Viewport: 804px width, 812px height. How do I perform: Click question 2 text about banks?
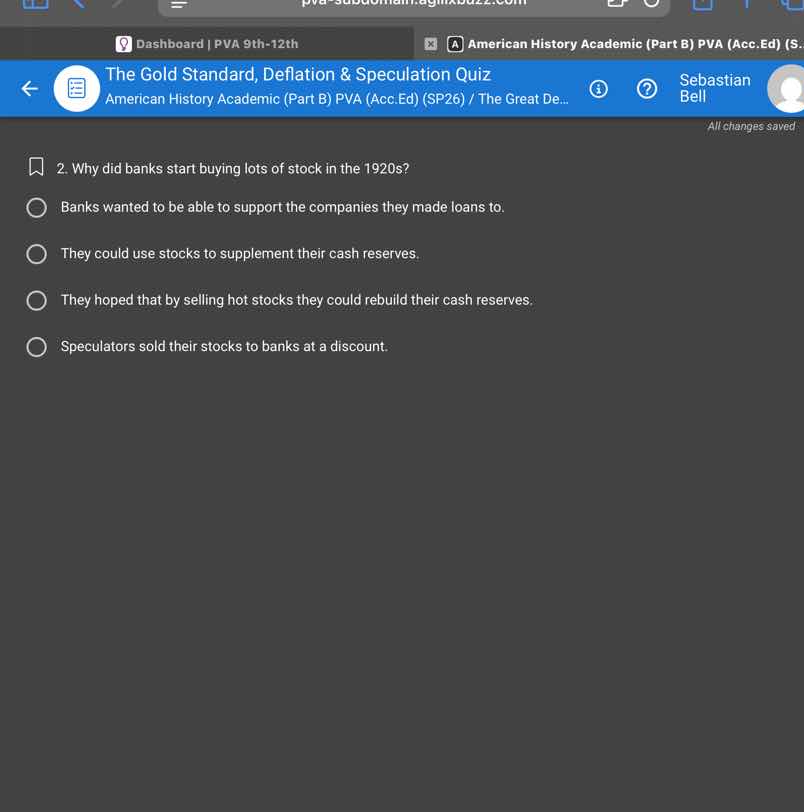click(233, 169)
